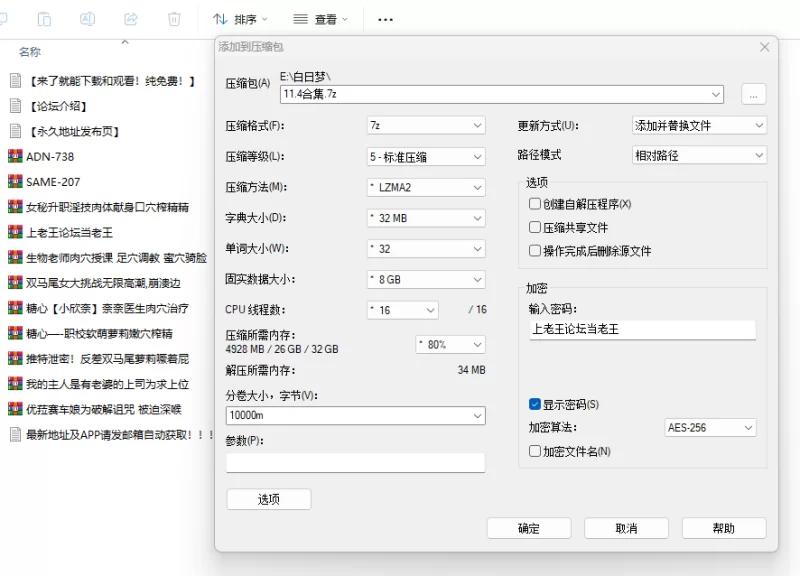Open the 排序 sort menu
Screen dimensions: 800x576
241,19
